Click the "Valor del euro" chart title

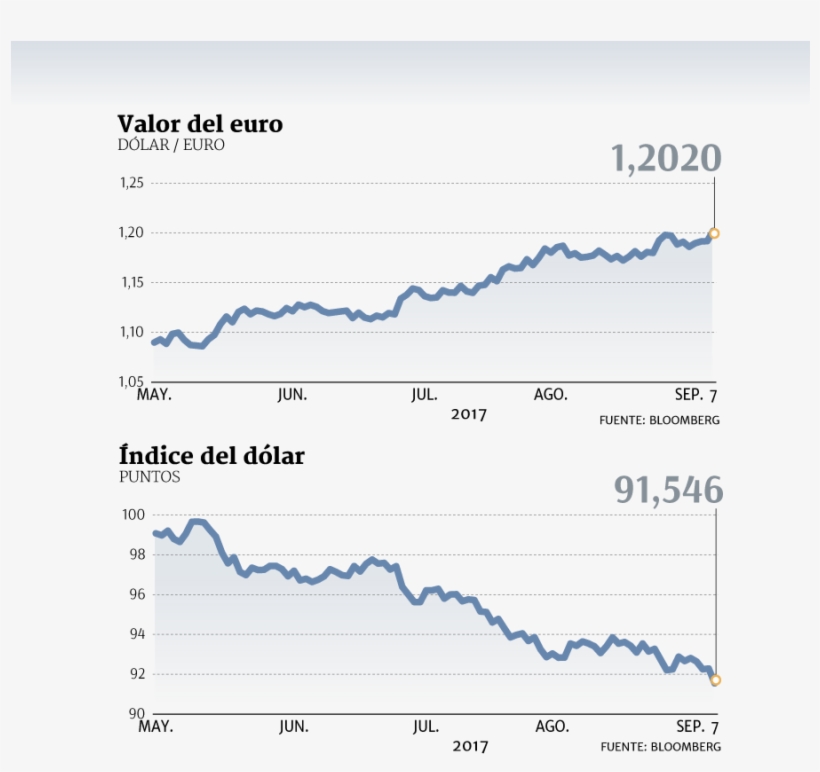(200, 124)
